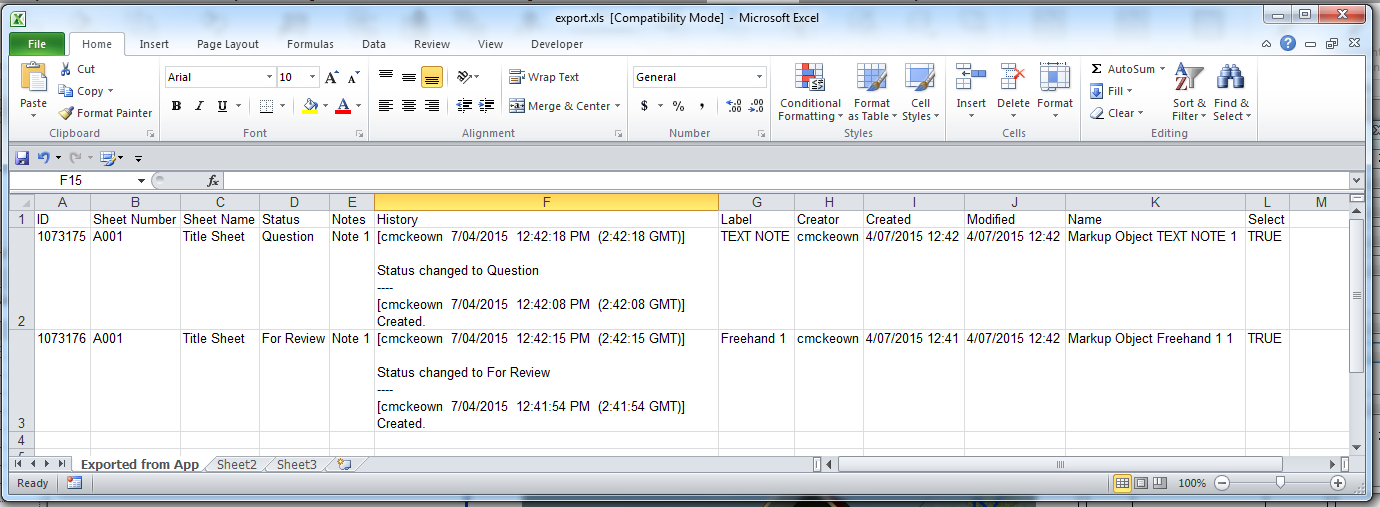Screen dimensions: 1380x507
Task: Decrease font size with the shrink icon
Action: [354, 77]
